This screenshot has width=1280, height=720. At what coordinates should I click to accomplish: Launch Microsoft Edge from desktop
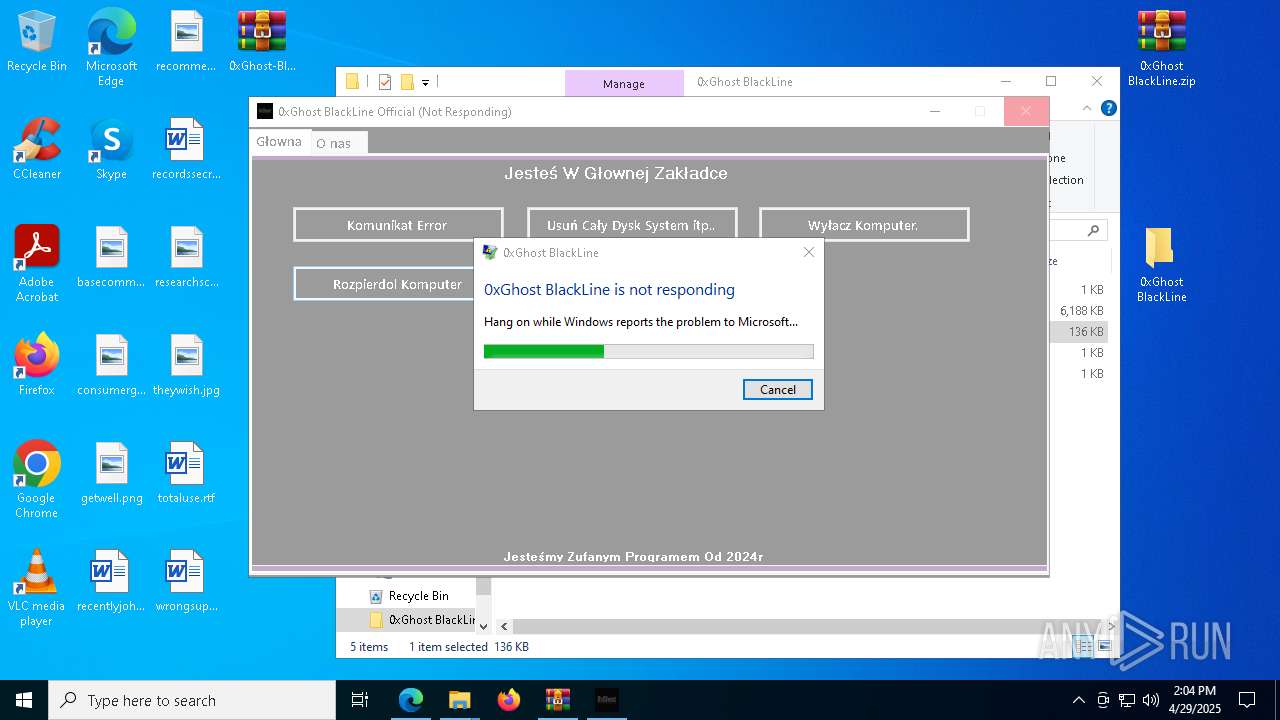(x=111, y=48)
